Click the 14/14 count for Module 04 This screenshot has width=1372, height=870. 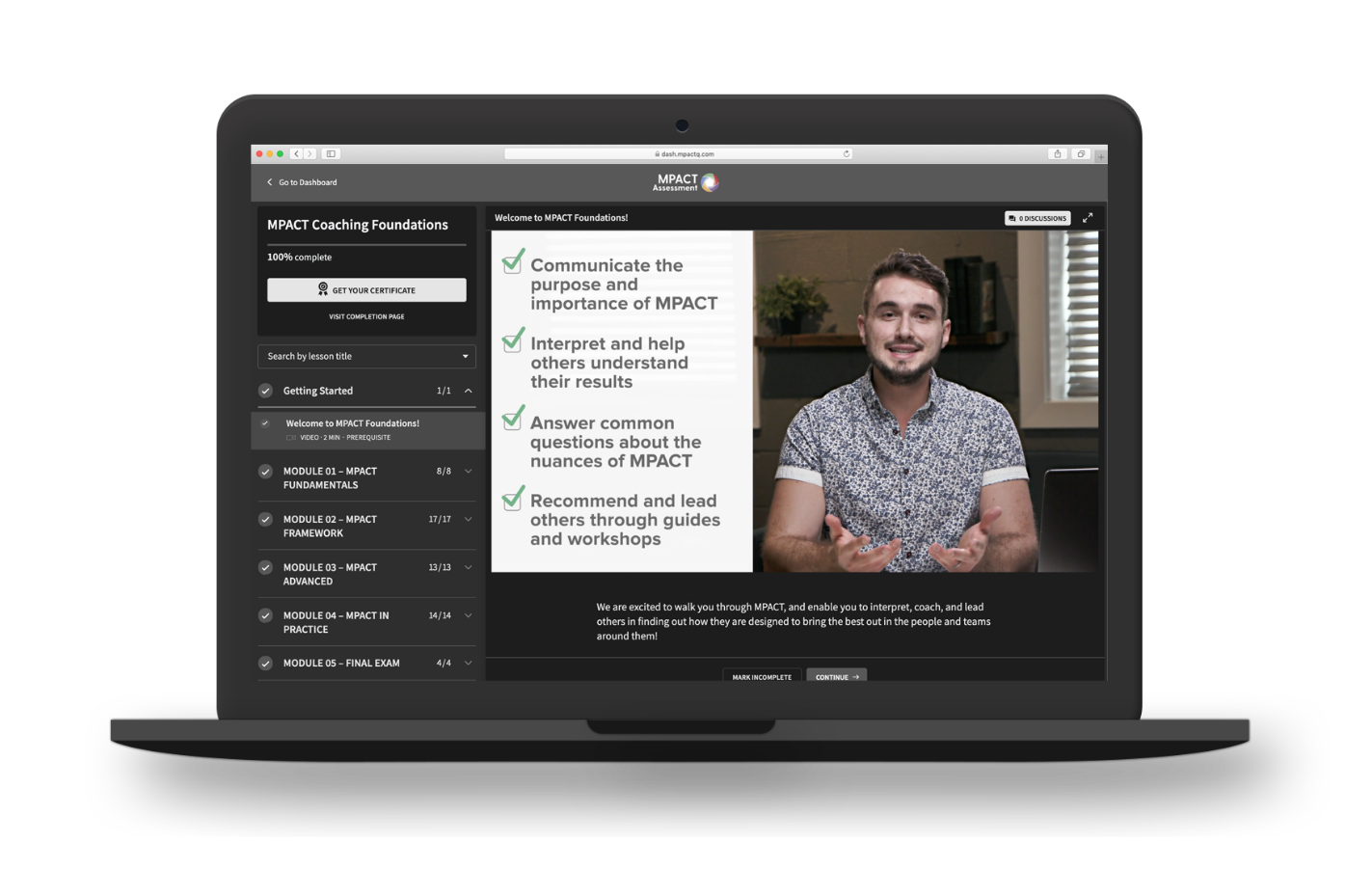[x=440, y=615]
